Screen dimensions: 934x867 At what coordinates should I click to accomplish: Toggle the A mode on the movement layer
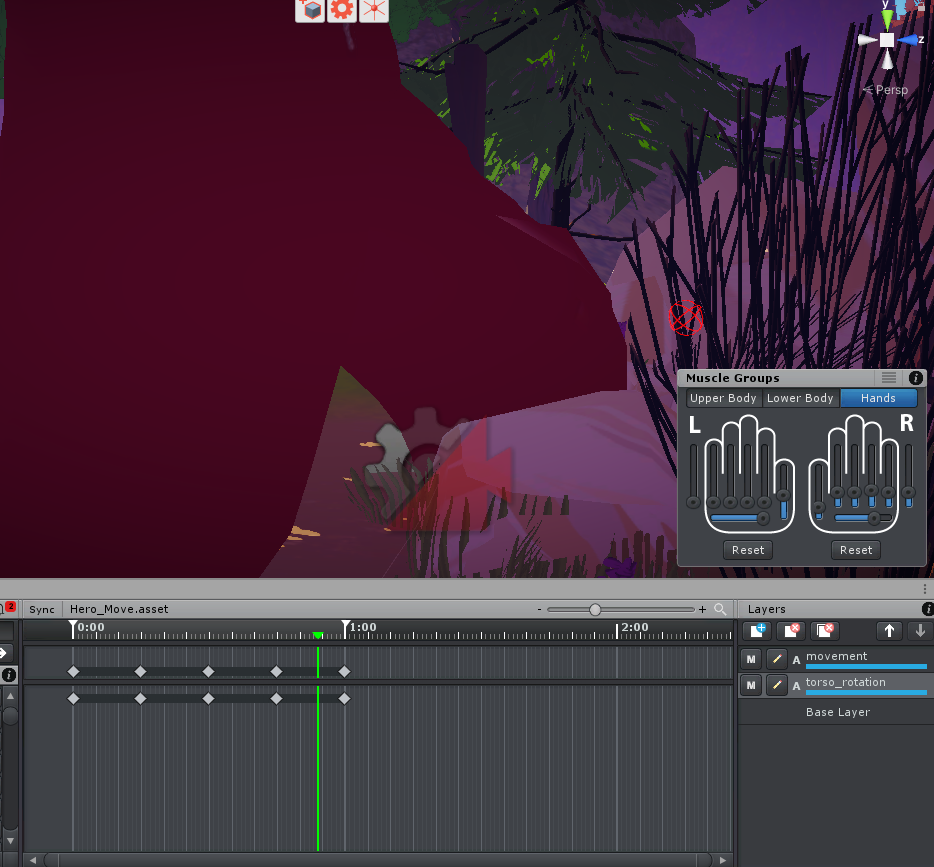pos(796,660)
